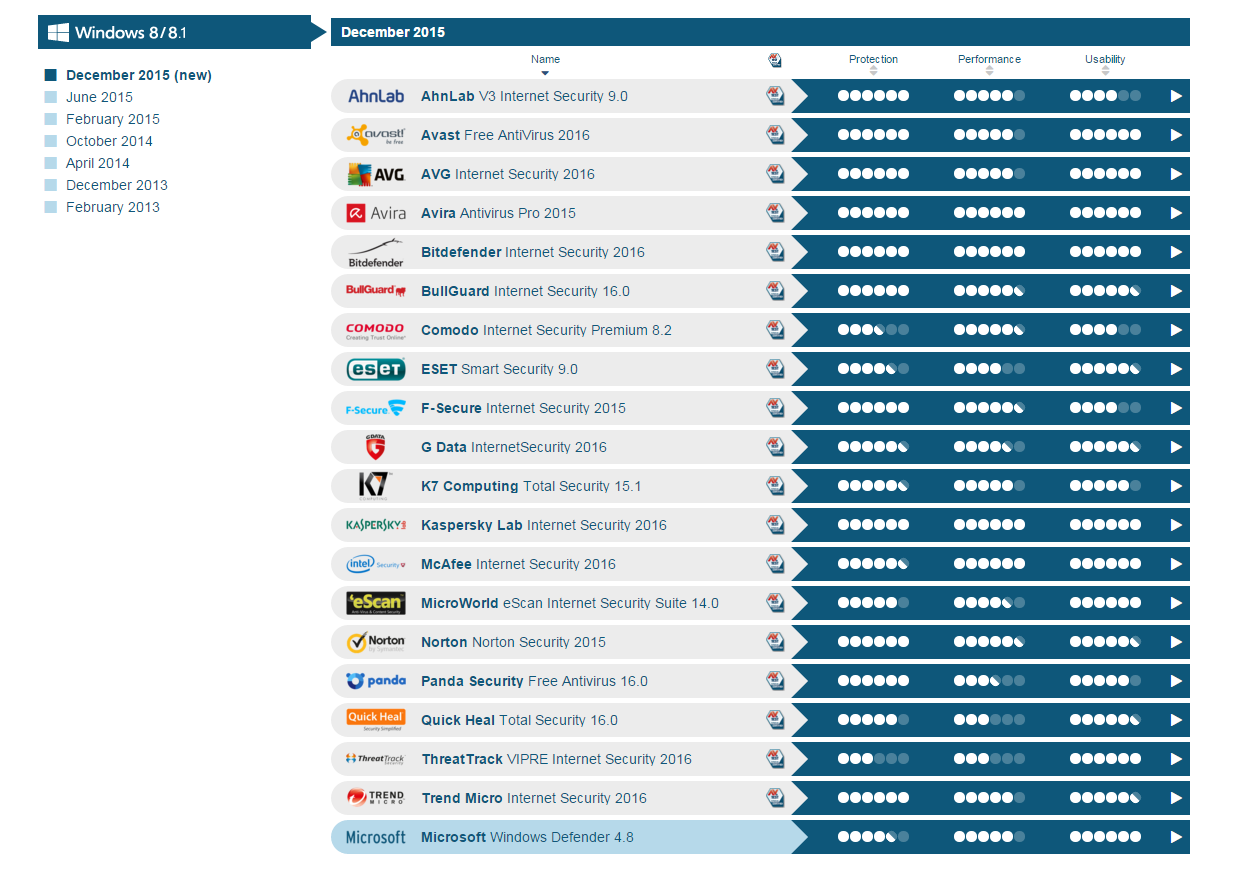Select December 2015 (new) report
This screenshot has height=875, width=1257.
coord(139,75)
